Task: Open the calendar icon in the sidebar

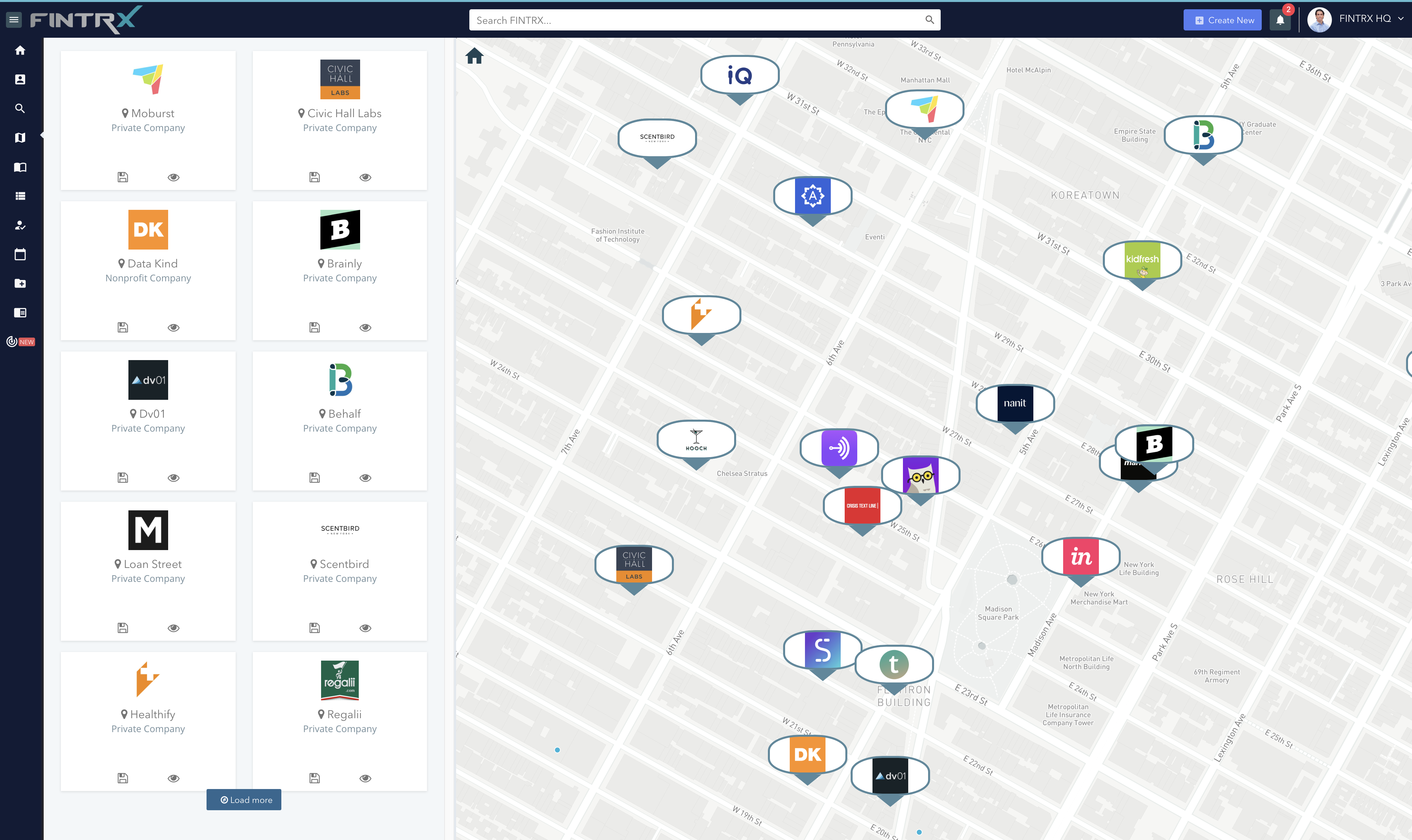Action: pyautogui.click(x=20, y=254)
